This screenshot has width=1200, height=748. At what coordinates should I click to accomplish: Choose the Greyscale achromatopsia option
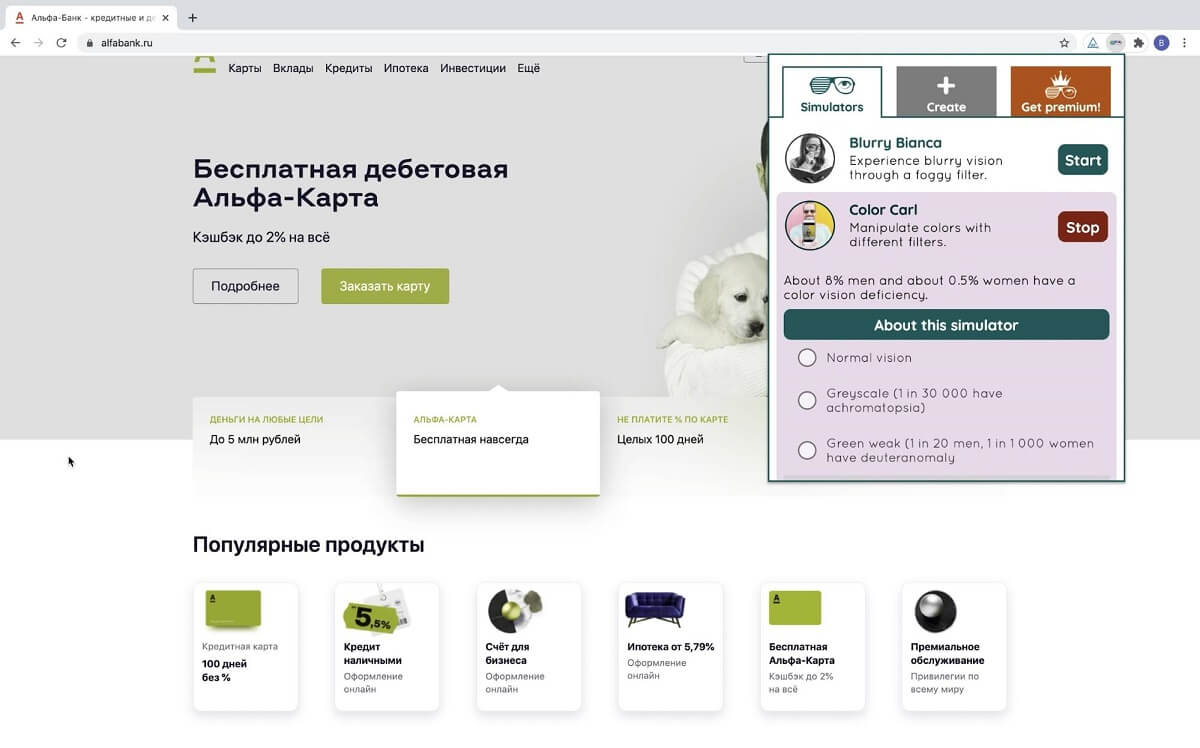[807, 400]
